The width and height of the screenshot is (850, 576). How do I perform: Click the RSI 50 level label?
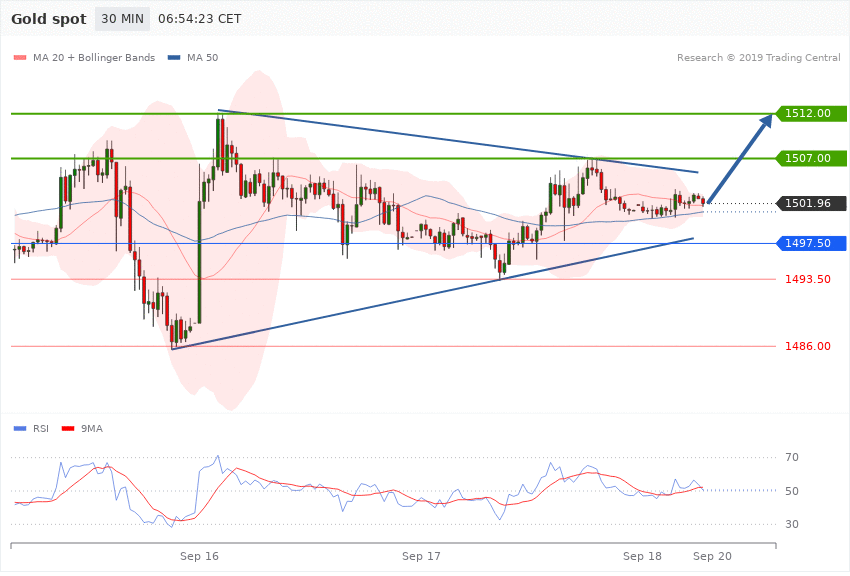[792, 491]
